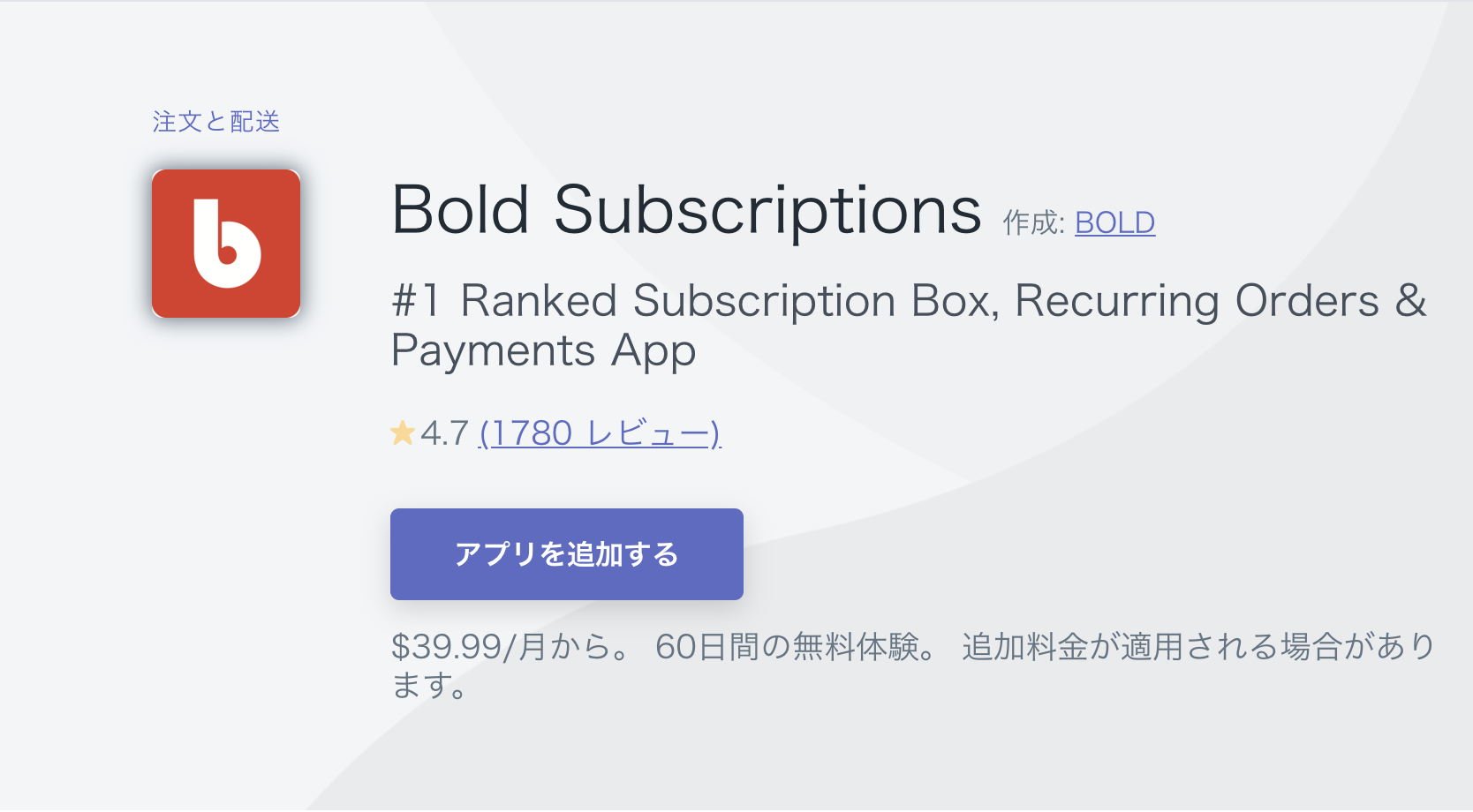Click the 60日間の無料体験 trial text
Image resolution: width=1473 pixels, height=812 pixels.
click(788, 647)
